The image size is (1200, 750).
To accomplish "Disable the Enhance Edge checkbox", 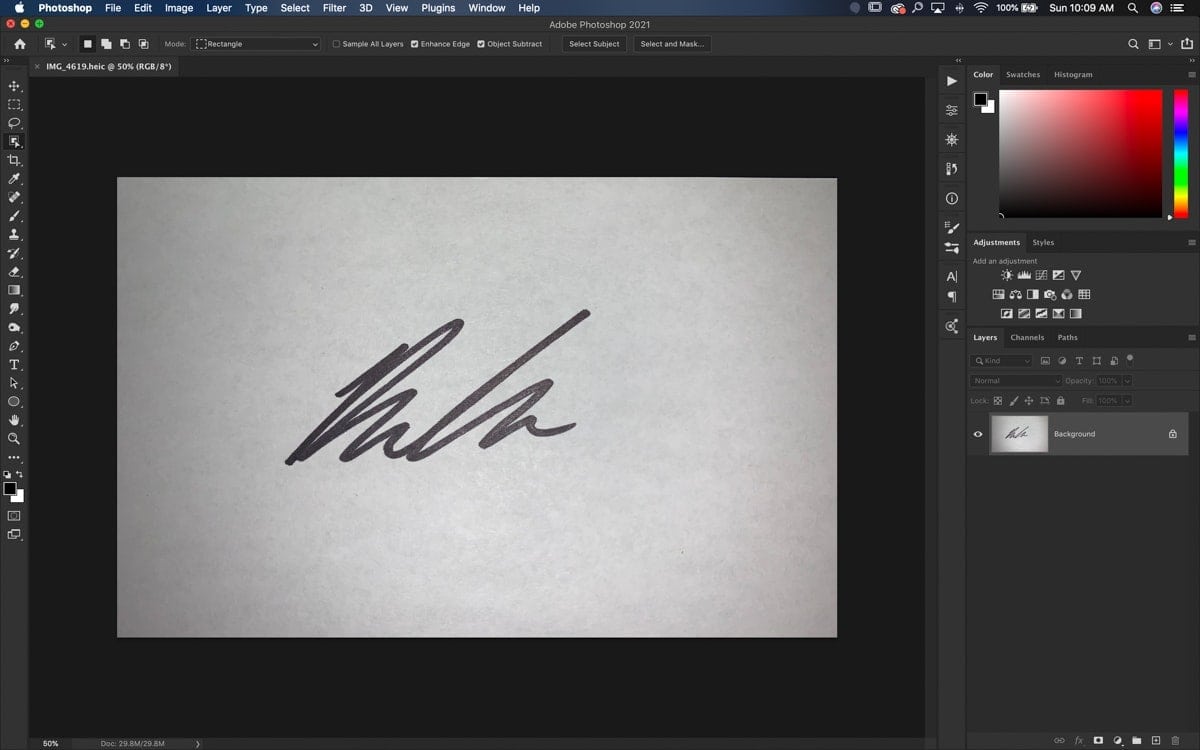I will coord(415,44).
